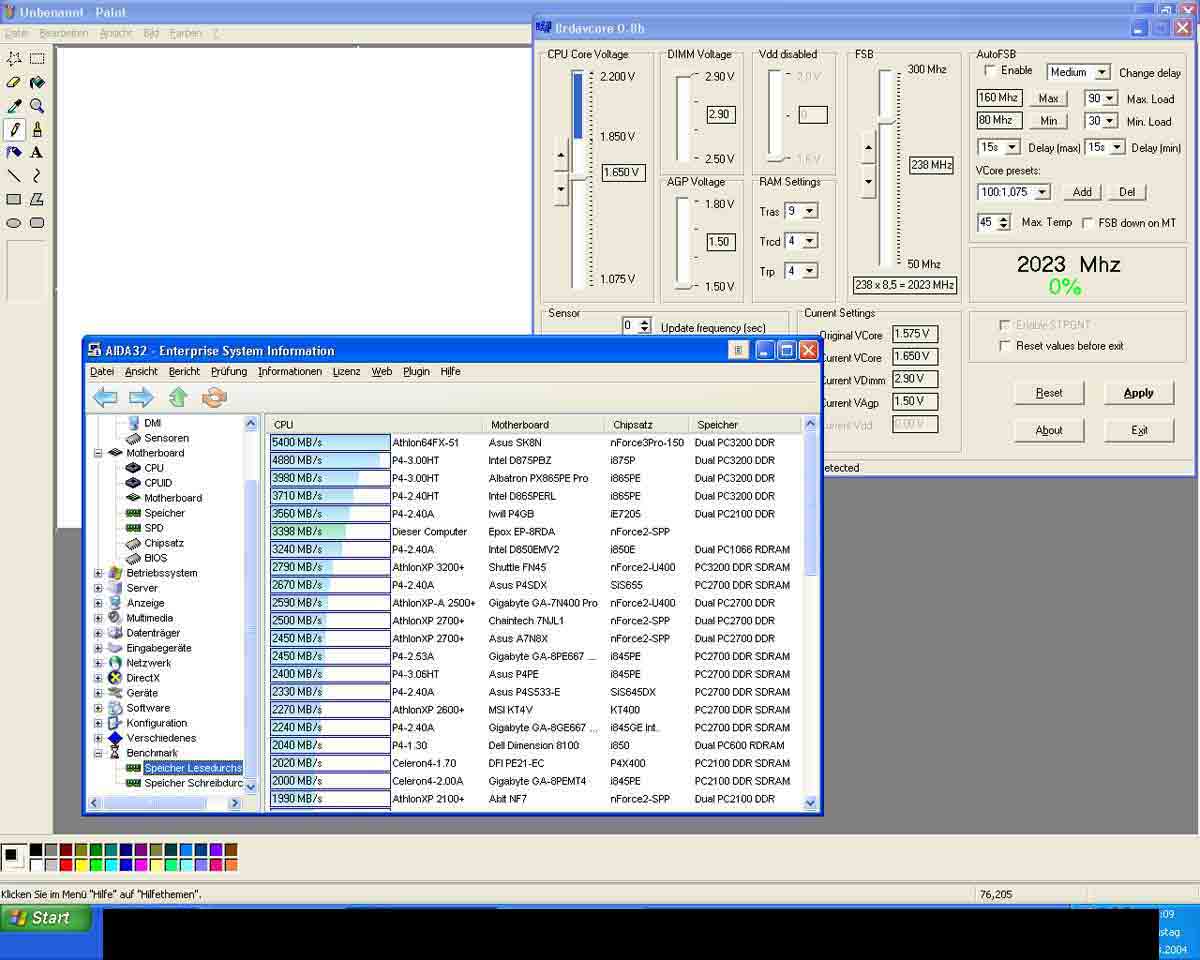Pick the Eraser tool in Paint
Screen dimensions: 1200x960
[14, 82]
